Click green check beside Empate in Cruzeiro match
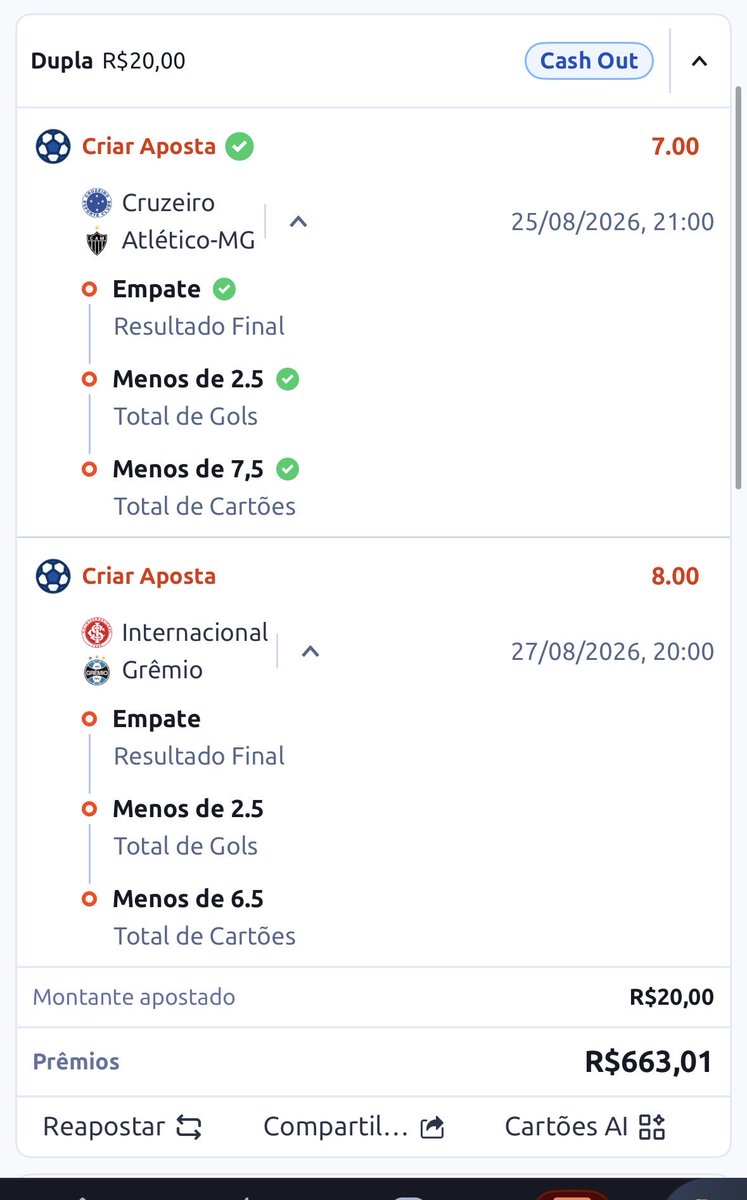Viewport: 747px width, 1200px height. tap(225, 289)
